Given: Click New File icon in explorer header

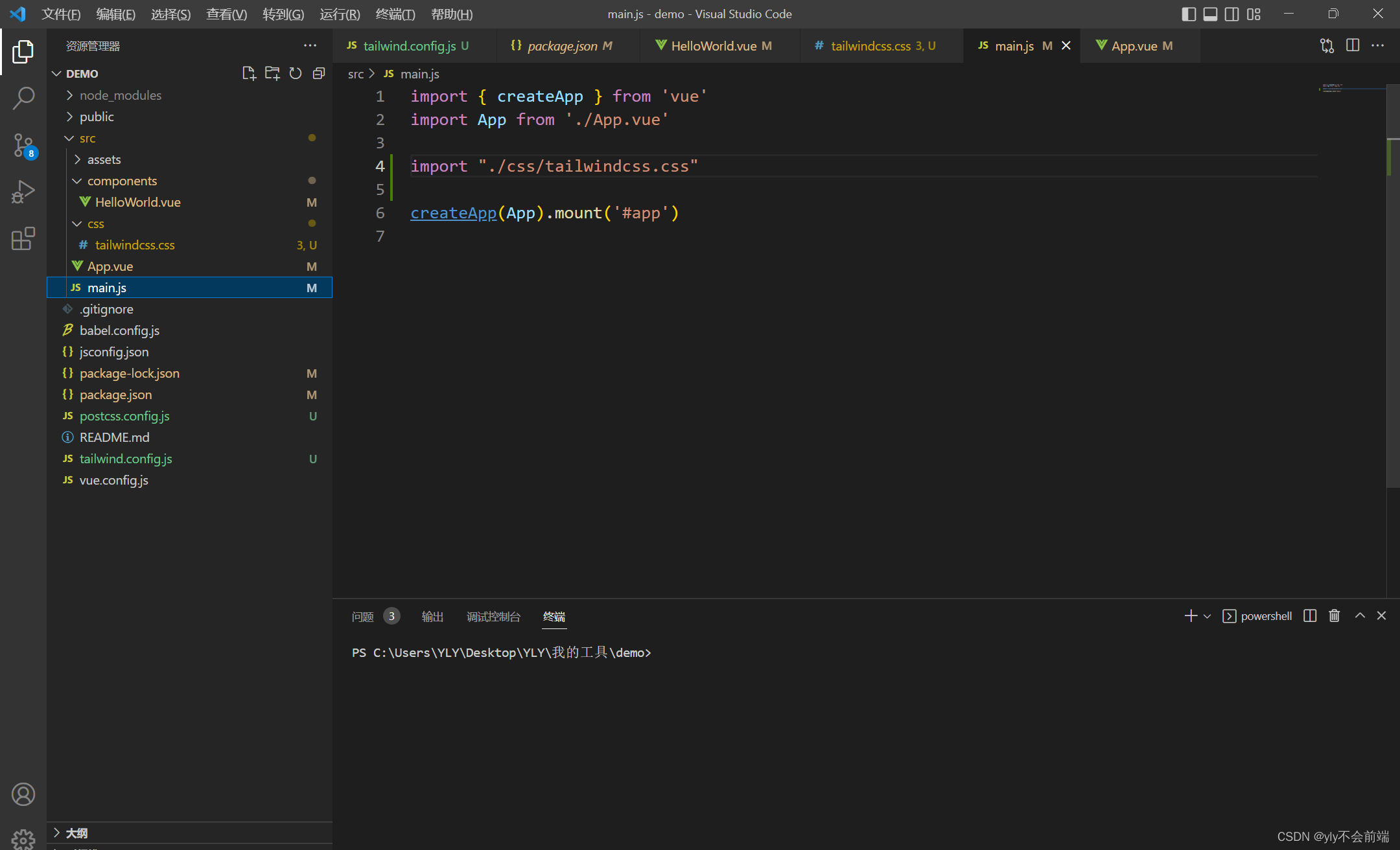Looking at the screenshot, I should 248,73.
